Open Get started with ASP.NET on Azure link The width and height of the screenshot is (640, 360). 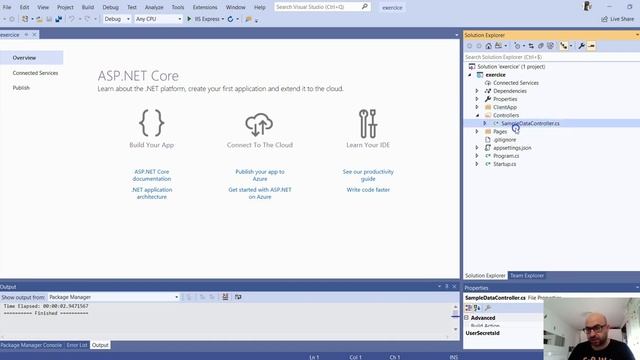click(260, 193)
